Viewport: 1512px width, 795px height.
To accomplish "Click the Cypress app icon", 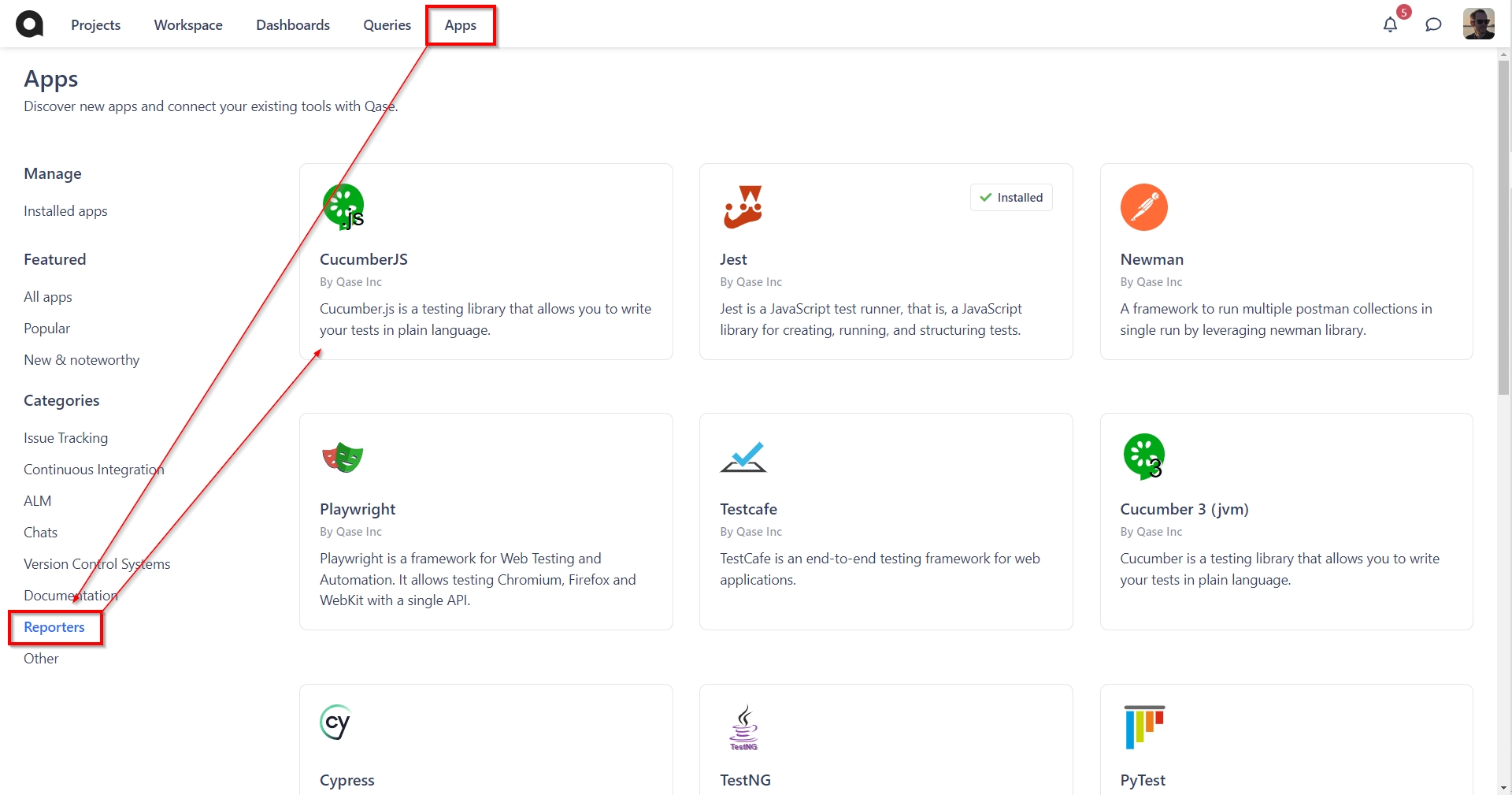I will pyautogui.click(x=336, y=723).
